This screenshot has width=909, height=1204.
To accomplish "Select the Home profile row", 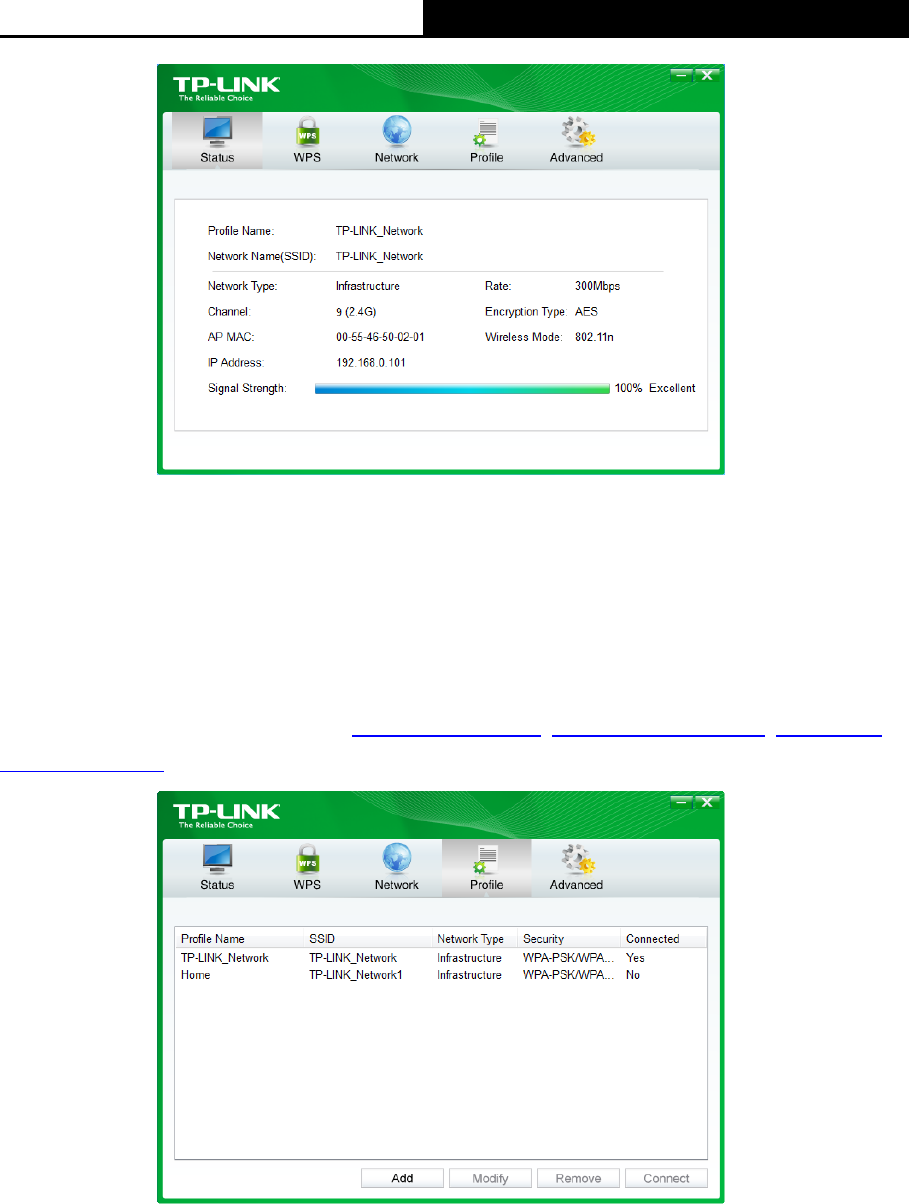I will pyautogui.click(x=441, y=975).
